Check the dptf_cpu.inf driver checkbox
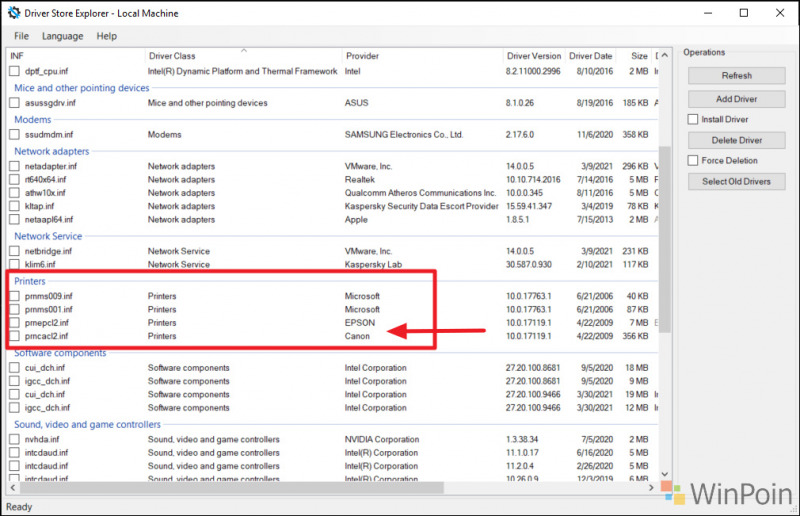The height and width of the screenshot is (516, 800). pos(14,71)
